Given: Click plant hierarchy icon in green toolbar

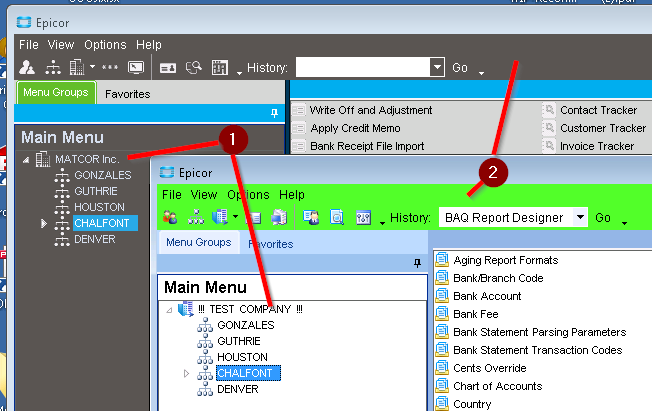Looking at the screenshot, I should [196, 217].
